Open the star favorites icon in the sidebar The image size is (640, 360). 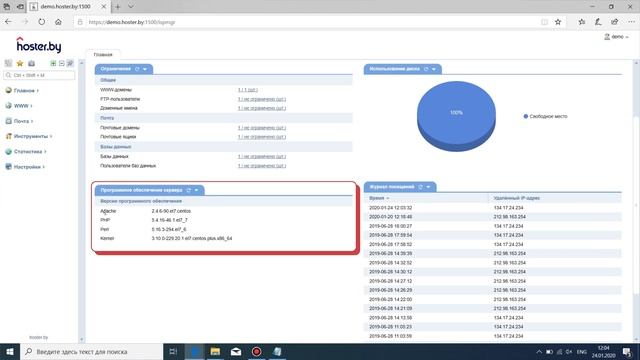[x=20, y=63]
